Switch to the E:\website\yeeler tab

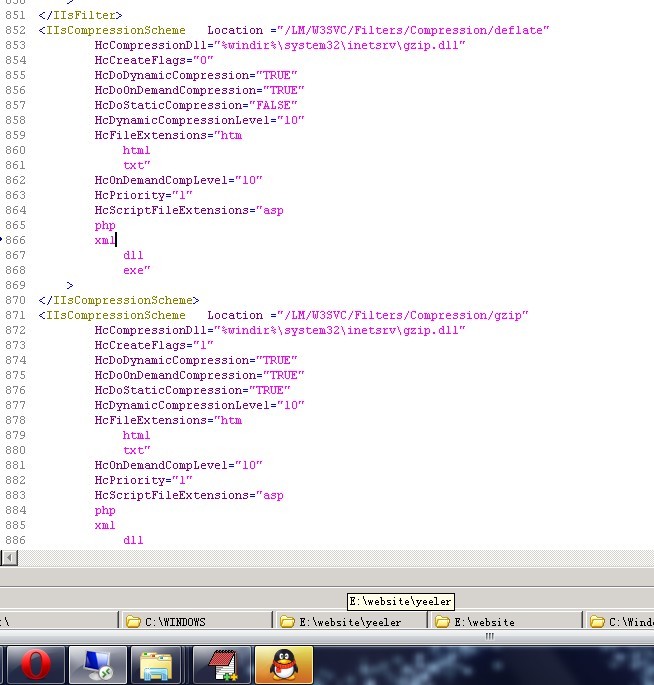(349, 622)
